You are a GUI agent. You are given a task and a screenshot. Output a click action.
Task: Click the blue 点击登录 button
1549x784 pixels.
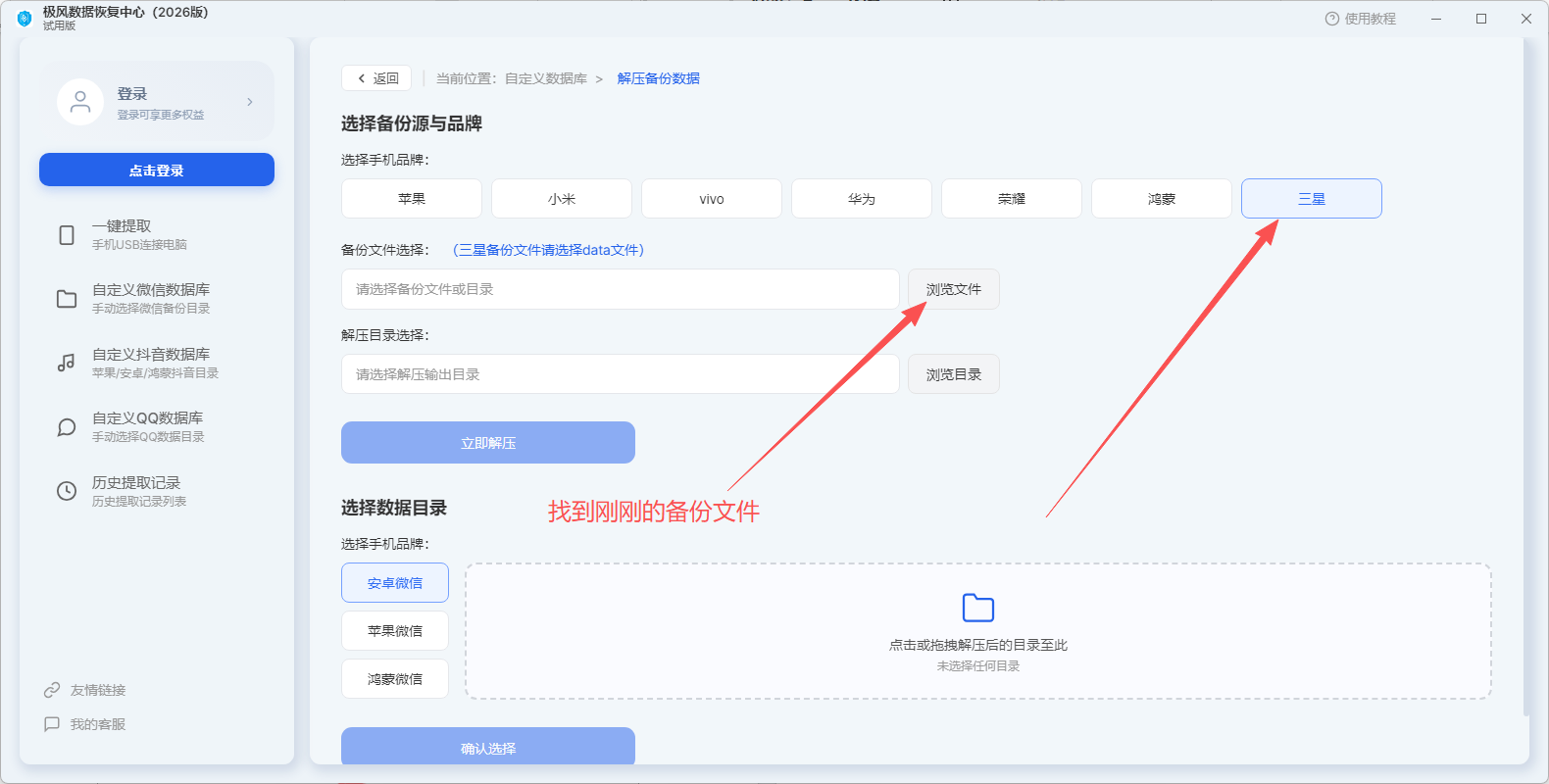[157, 170]
